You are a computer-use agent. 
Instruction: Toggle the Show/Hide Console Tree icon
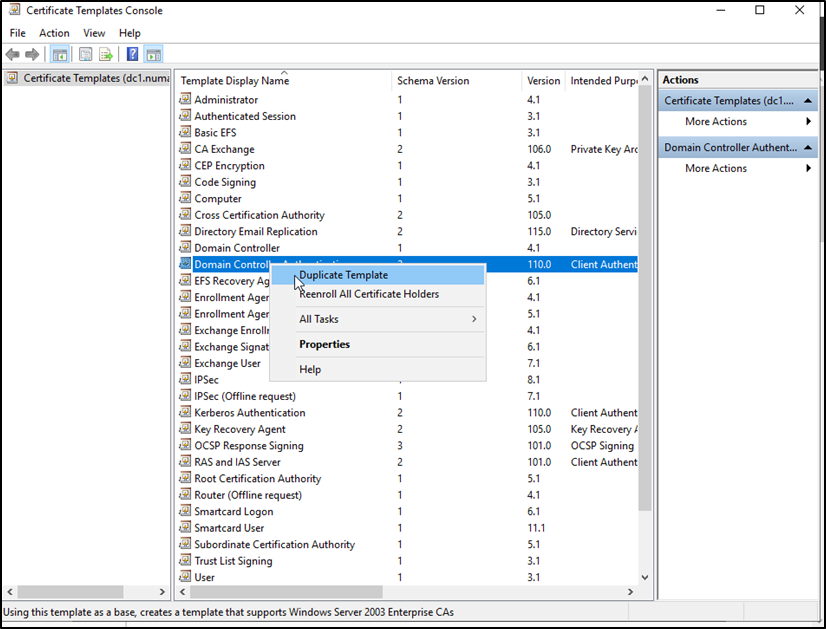(x=60, y=54)
